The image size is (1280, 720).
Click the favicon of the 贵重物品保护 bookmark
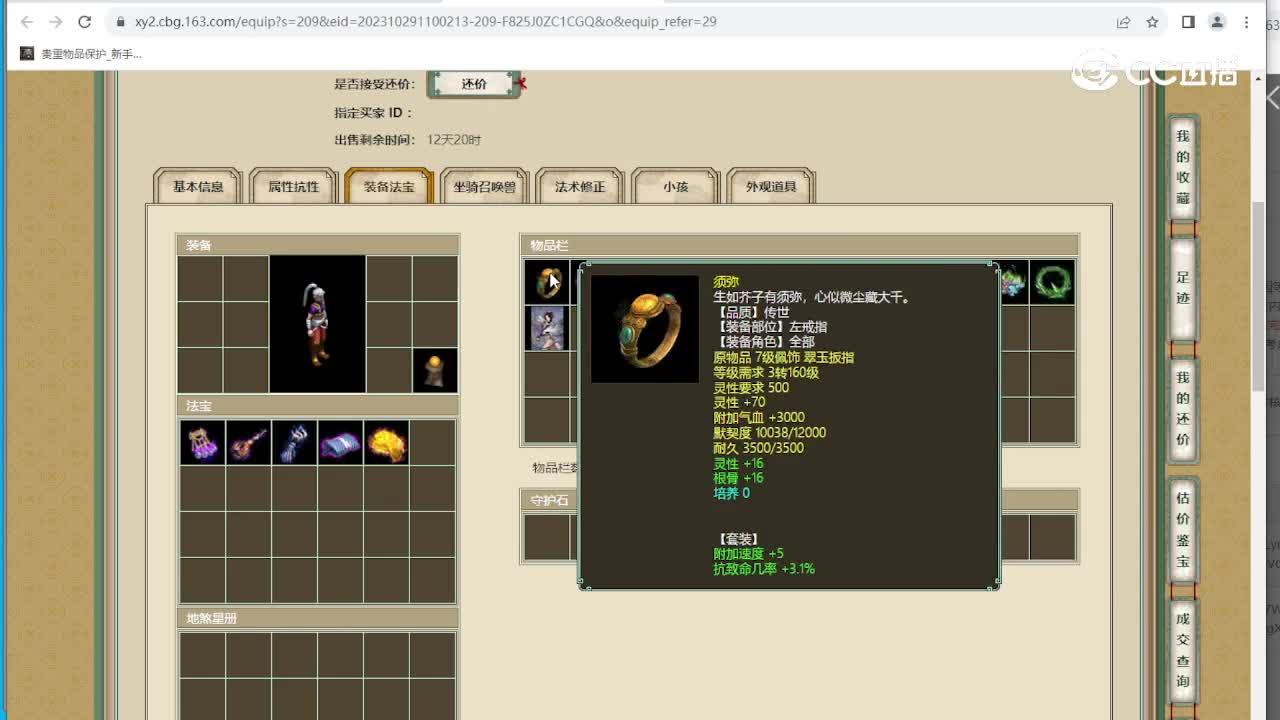pyautogui.click(x=27, y=54)
